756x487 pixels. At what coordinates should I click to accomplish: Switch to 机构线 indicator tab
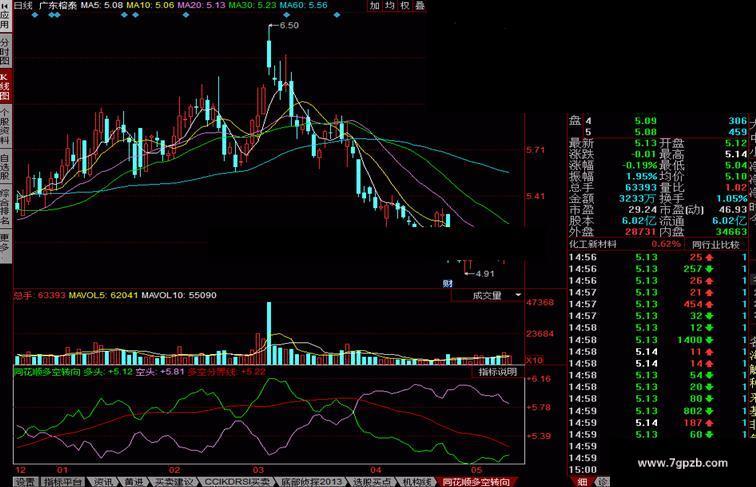pyautogui.click(x=416, y=482)
